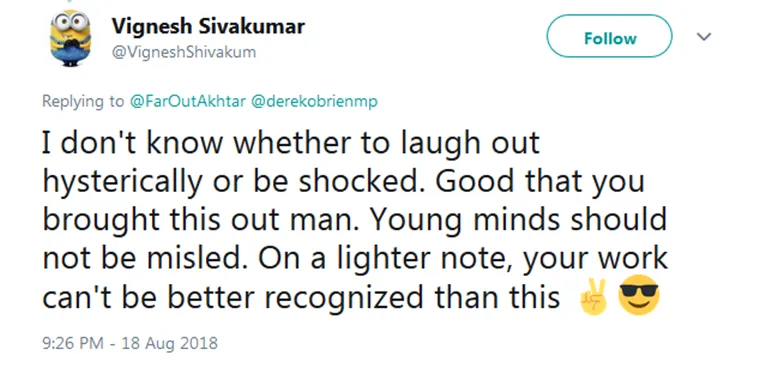Open the @derekobrienmp mention link

pos(313,101)
